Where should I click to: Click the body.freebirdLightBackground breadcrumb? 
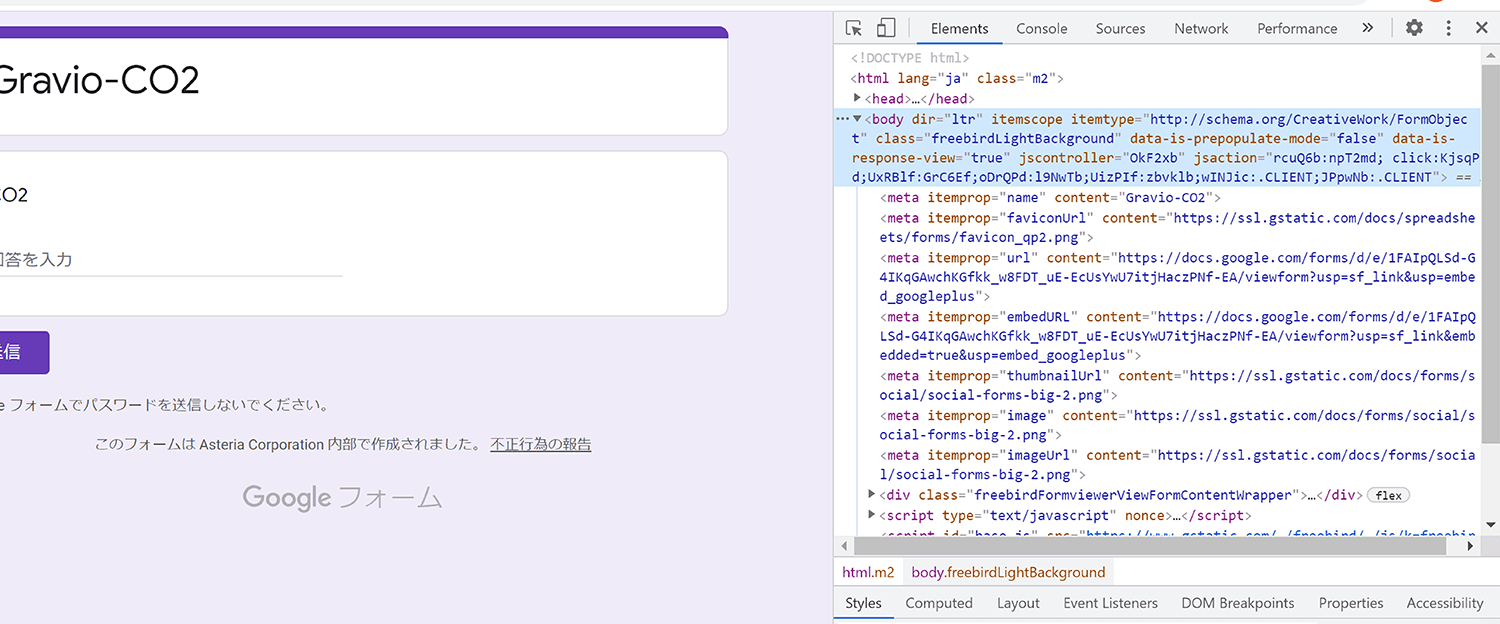1008,573
